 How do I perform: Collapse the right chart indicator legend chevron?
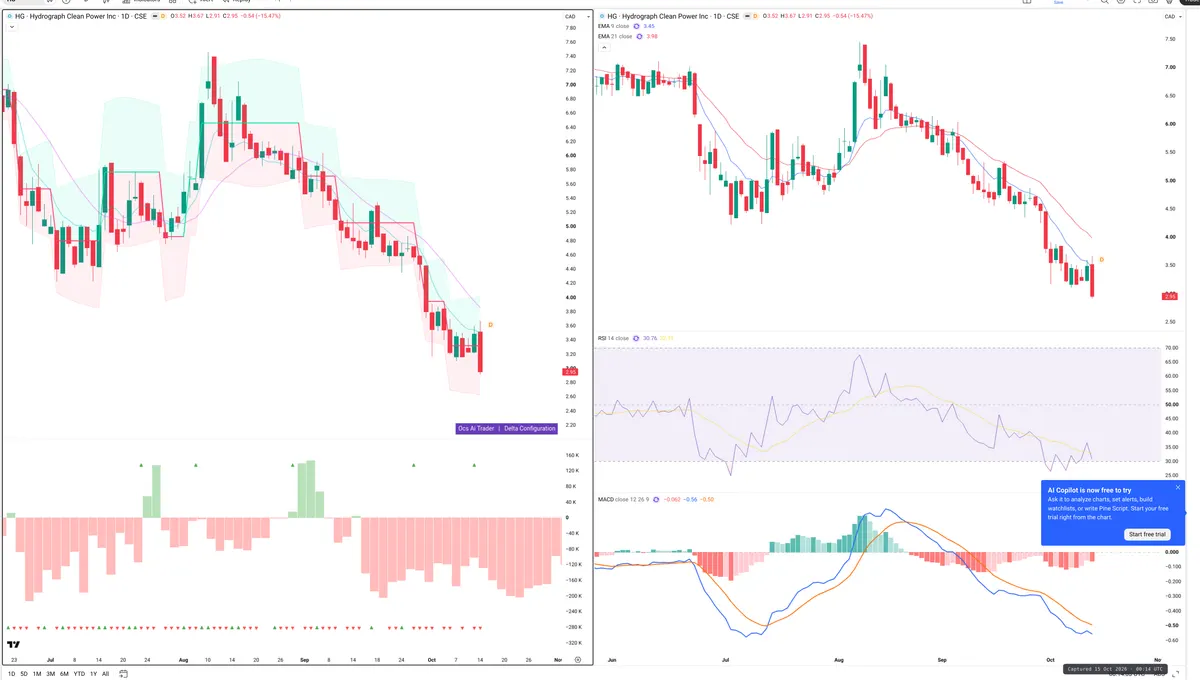pyautogui.click(x=603, y=47)
